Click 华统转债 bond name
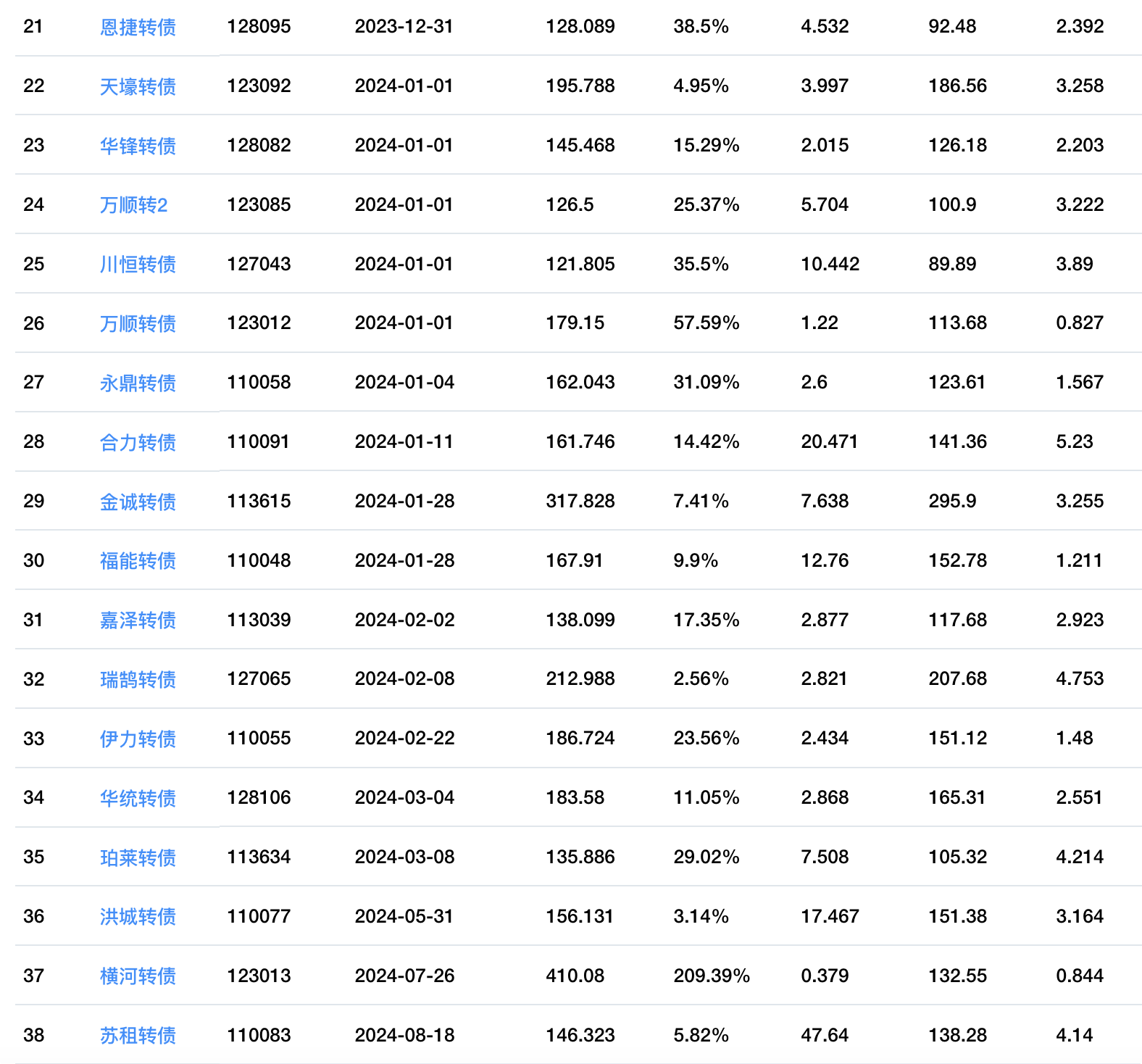Viewport: 1142px width, 1064px height. tap(138, 799)
